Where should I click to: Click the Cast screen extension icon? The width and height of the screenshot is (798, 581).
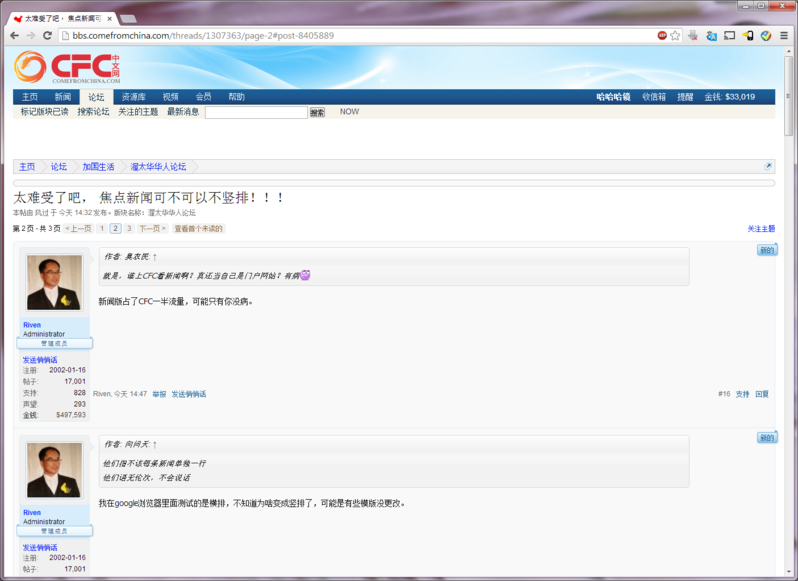[x=729, y=36]
